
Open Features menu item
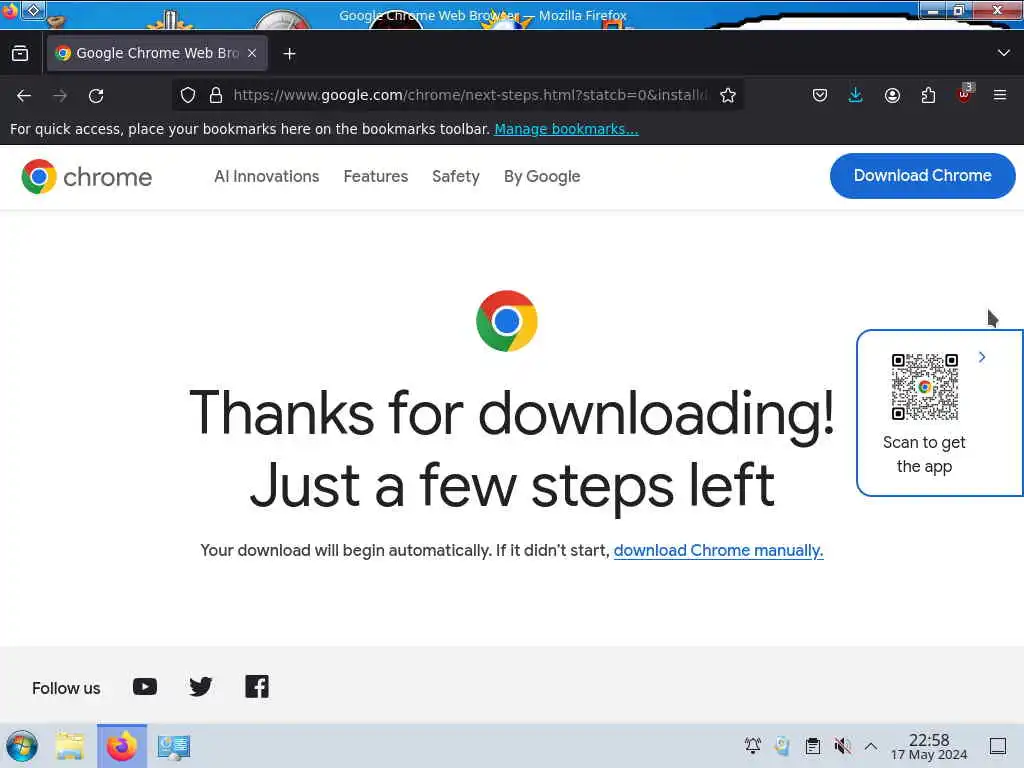pyautogui.click(x=376, y=176)
